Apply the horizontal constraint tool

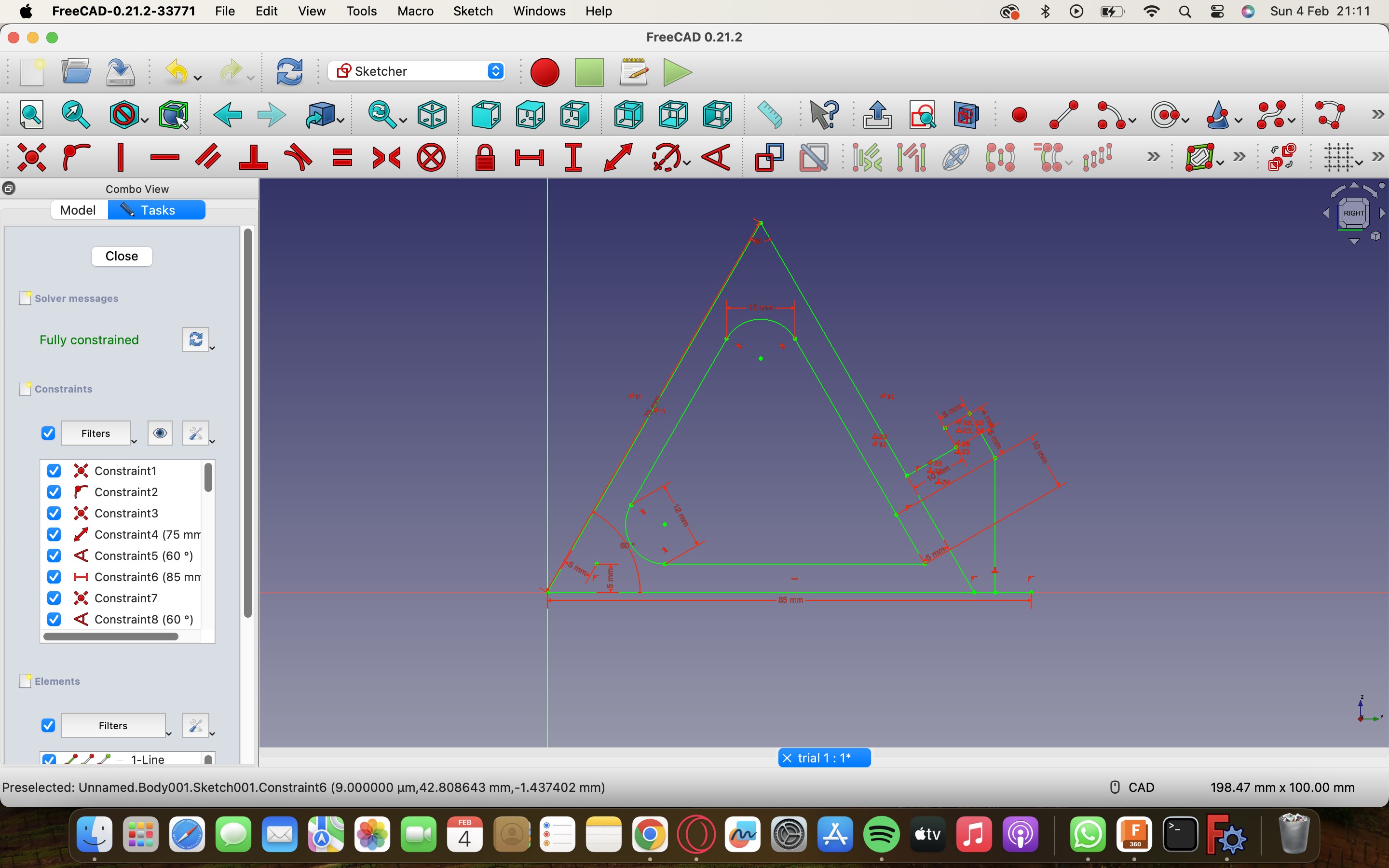(165, 157)
